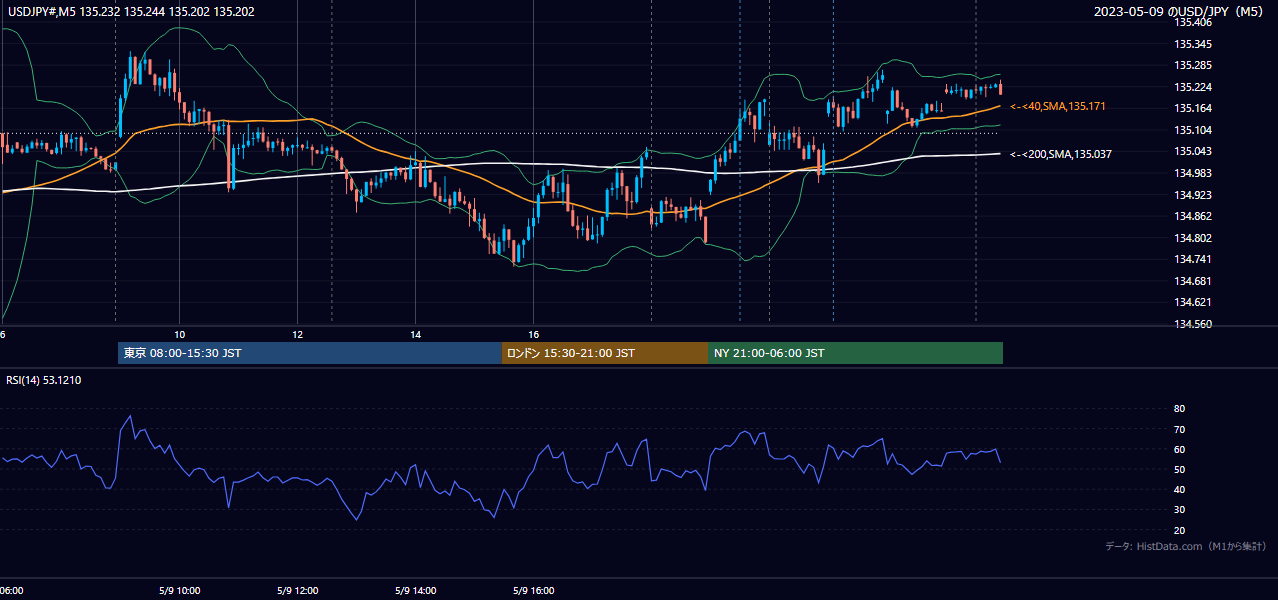Click price axis value 135.345
The width and height of the screenshot is (1278, 600).
[x=1193, y=45]
